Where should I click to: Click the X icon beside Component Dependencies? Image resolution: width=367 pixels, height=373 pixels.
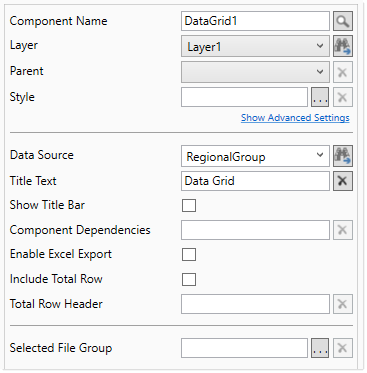click(343, 230)
